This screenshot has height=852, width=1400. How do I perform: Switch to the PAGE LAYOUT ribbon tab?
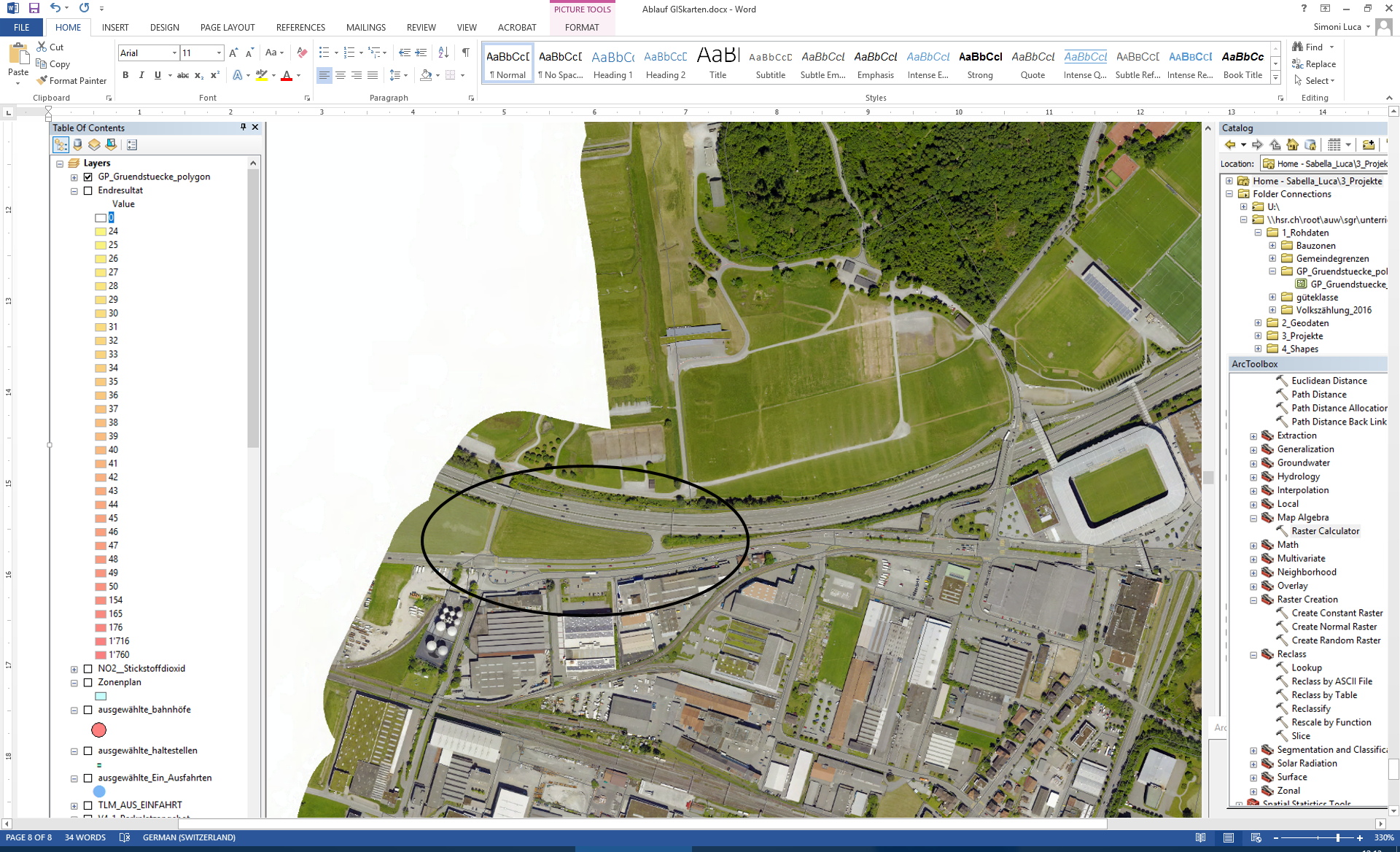[227, 27]
